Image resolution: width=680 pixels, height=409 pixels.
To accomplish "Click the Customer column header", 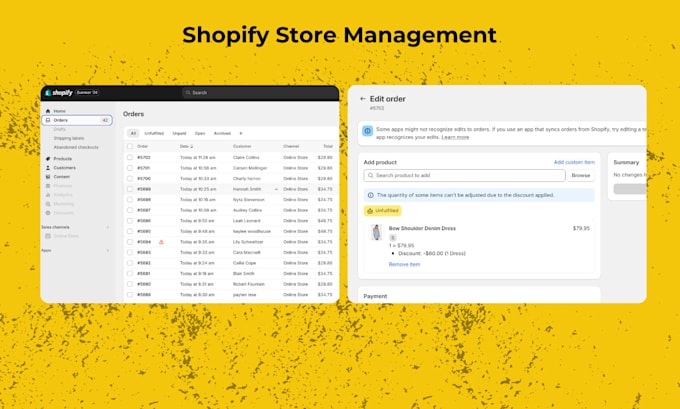I will (x=242, y=147).
